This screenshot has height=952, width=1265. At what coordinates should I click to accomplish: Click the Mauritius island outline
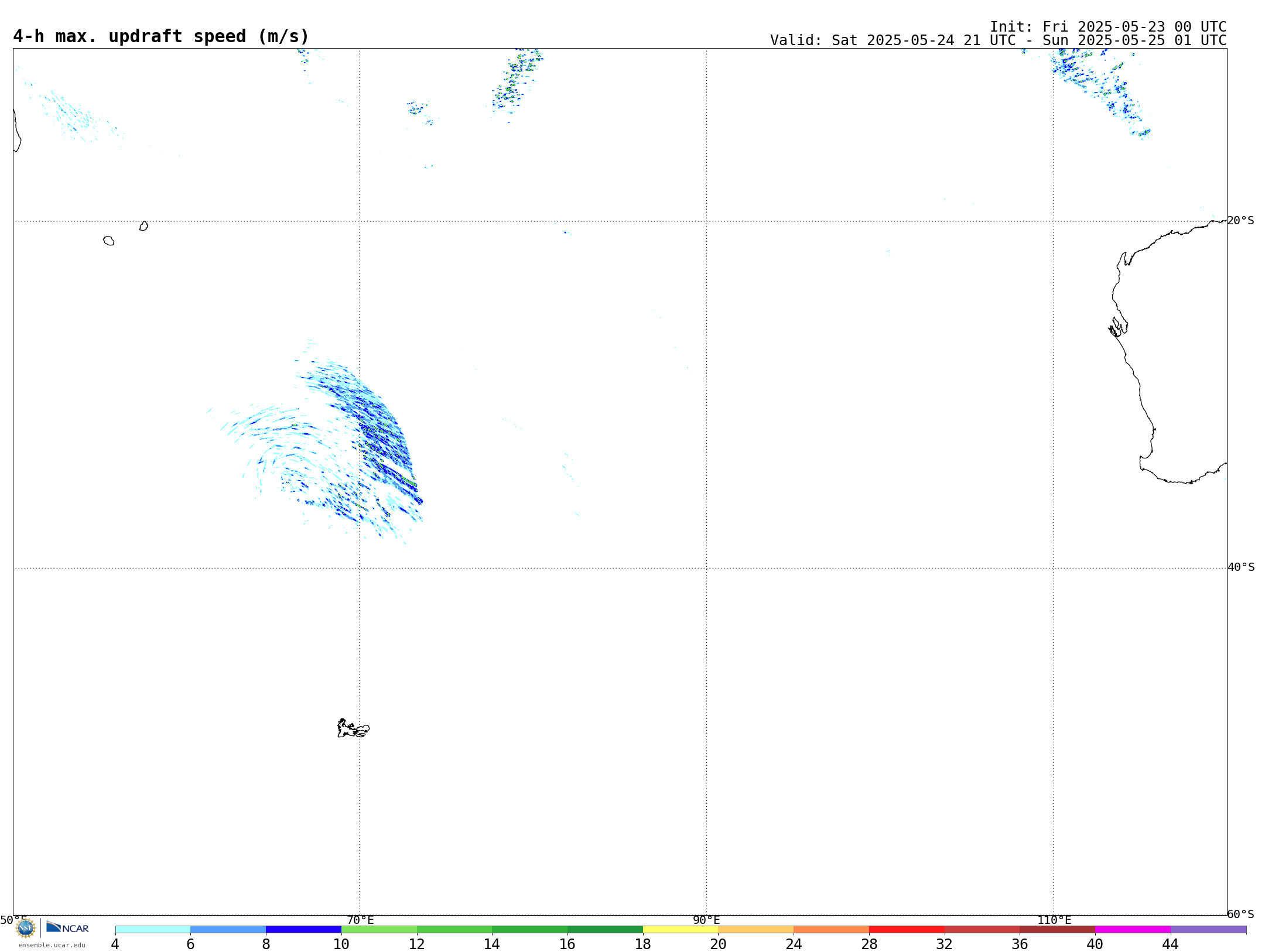coord(143,226)
